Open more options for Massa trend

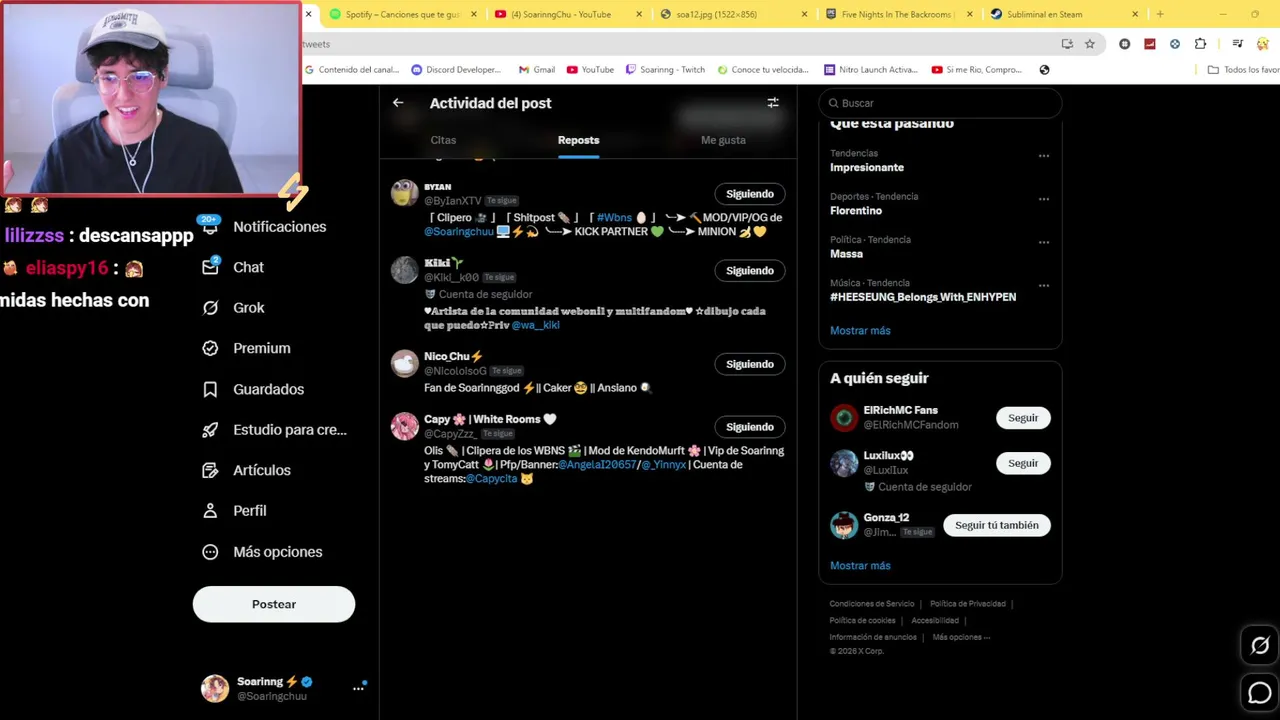pyautogui.click(x=1044, y=242)
